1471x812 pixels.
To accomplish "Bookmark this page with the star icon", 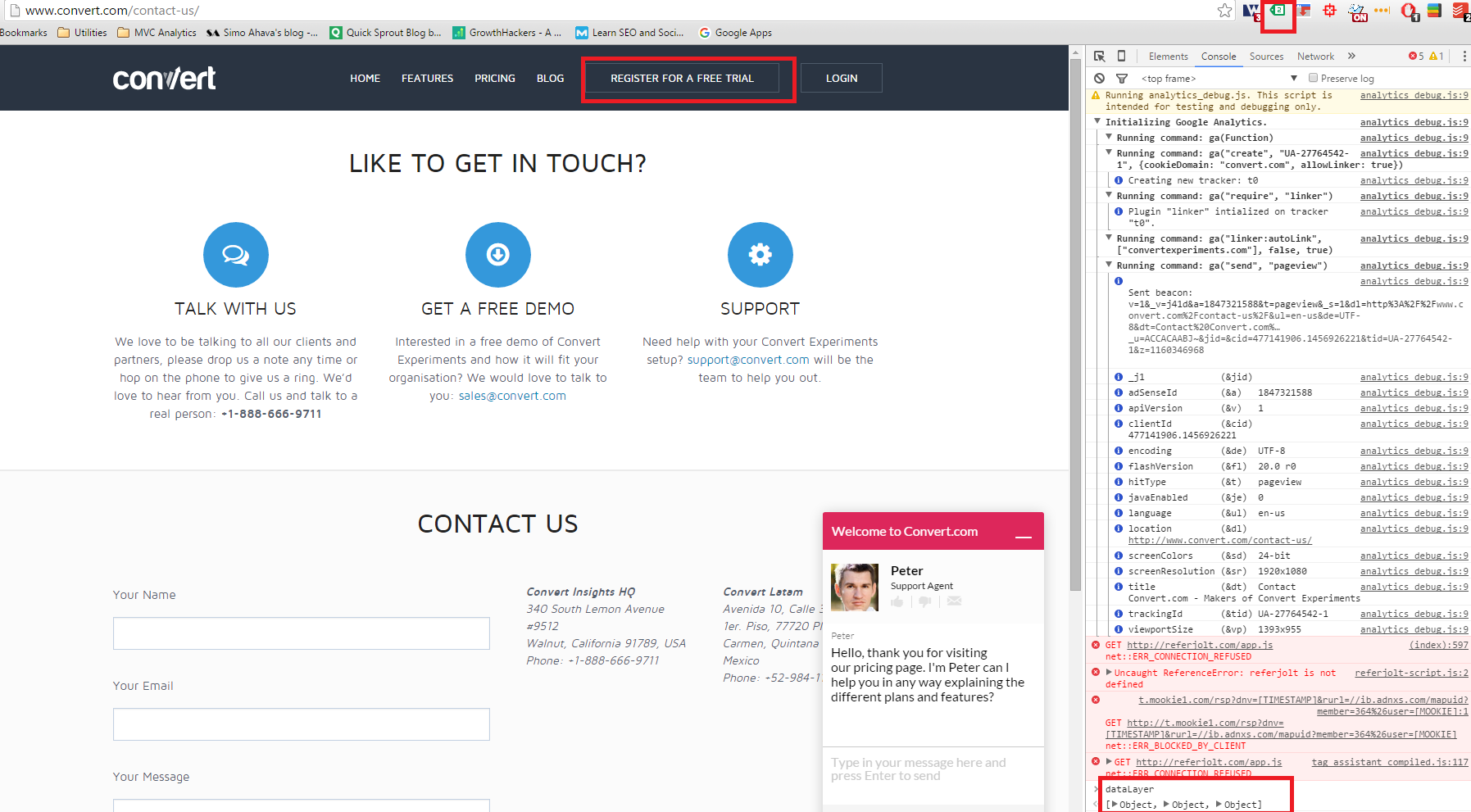I will 1224,11.
